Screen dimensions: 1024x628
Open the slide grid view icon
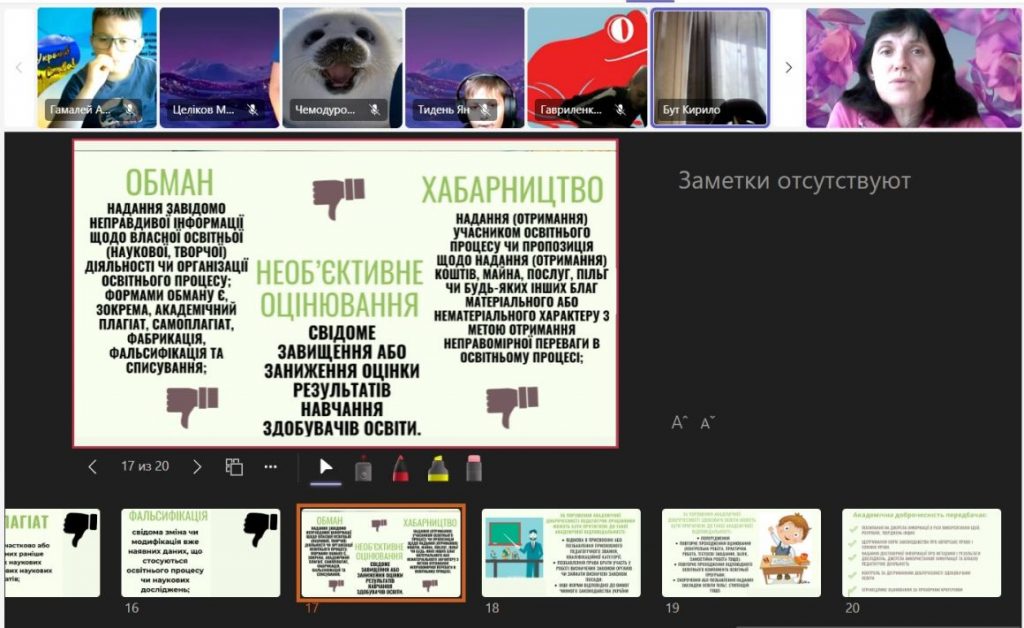[x=234, y=467]
